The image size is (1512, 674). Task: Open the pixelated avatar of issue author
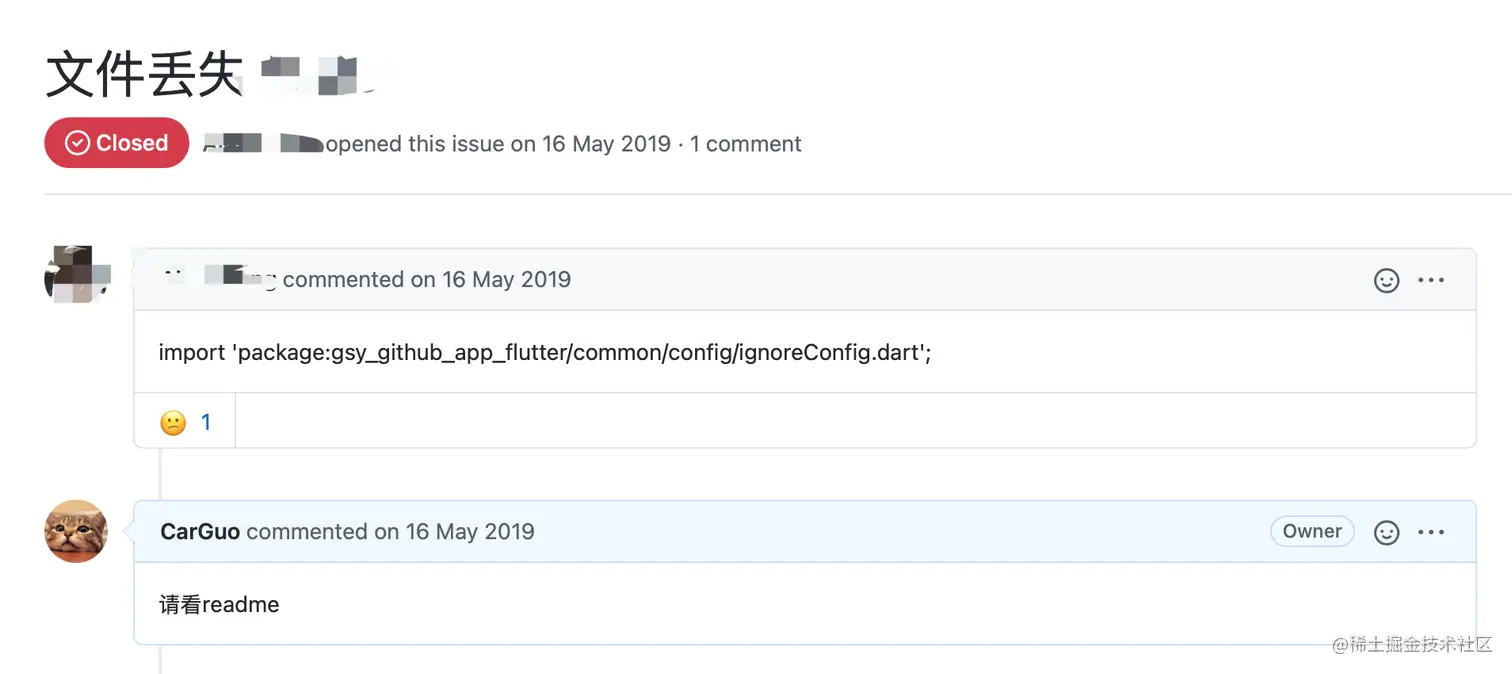tap(76, 276)
